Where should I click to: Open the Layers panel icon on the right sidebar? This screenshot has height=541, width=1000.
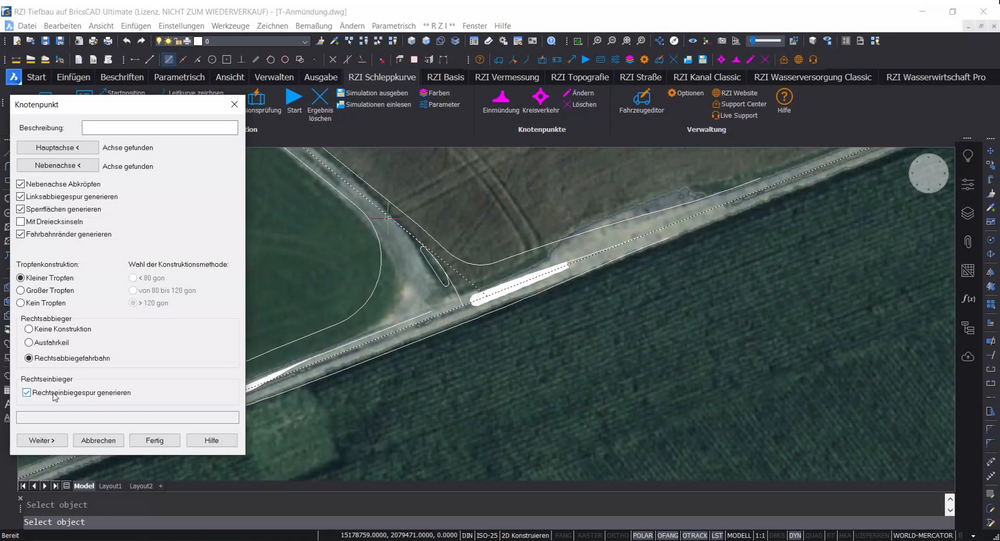pyautogui.click(x=967, y=213)
